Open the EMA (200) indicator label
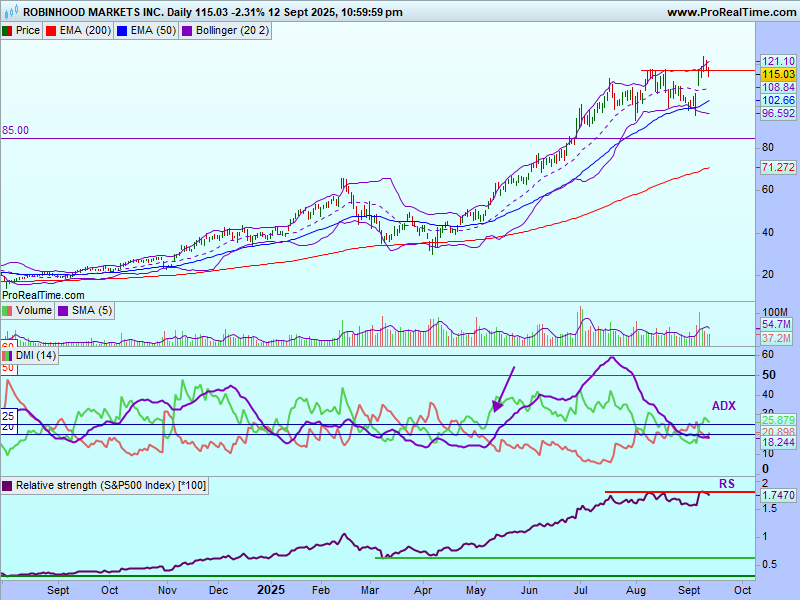The width and height of the screenshot is (800, 600). [83, 31]
